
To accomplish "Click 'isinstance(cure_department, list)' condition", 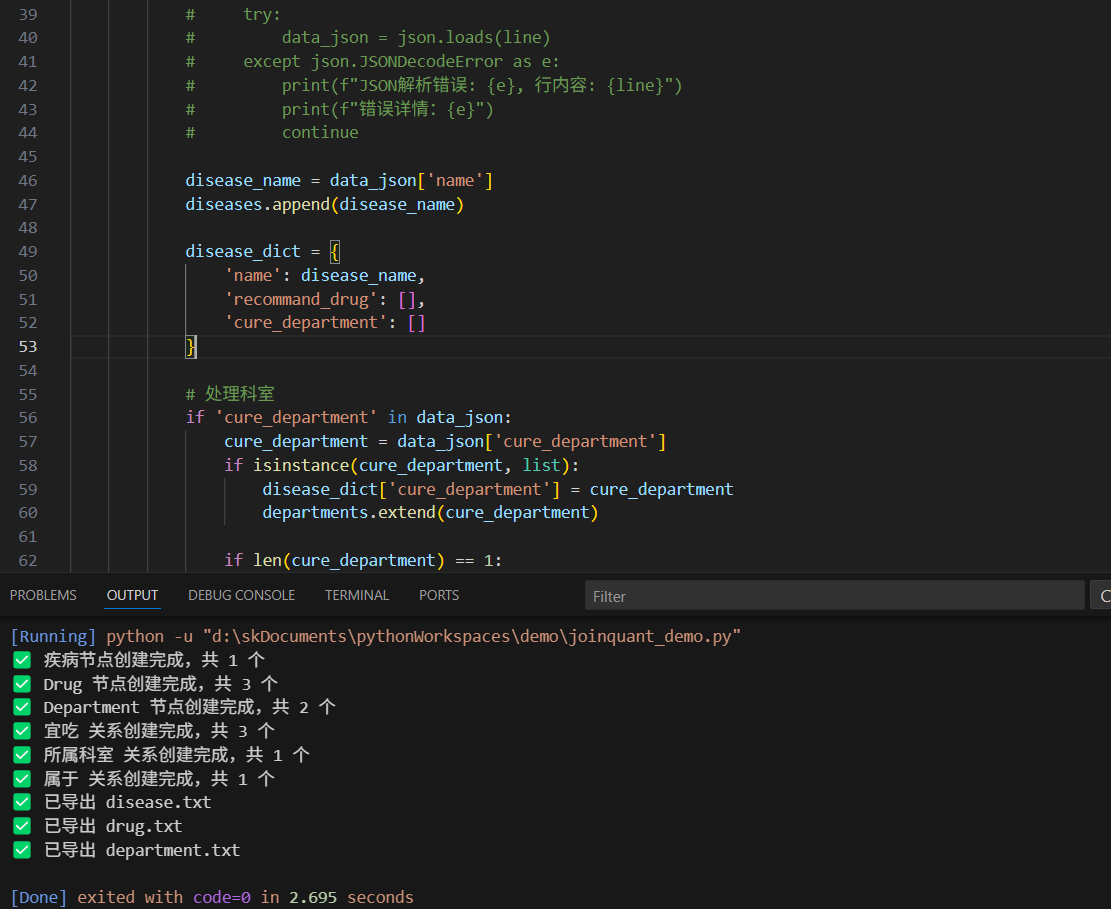I will [x=411, y=465].
